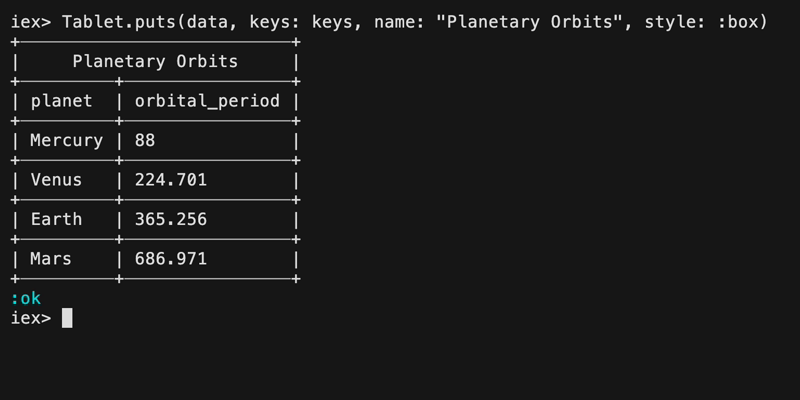Click the 365.256 orbital period value

[x=171, y=219]
